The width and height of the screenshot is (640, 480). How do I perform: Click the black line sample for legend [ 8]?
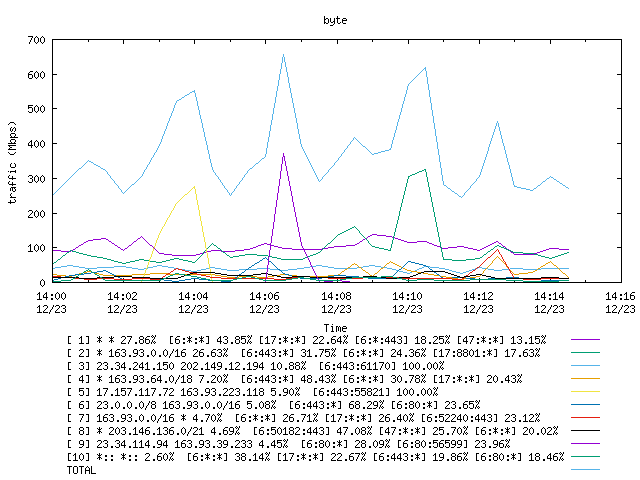point(585,431)
